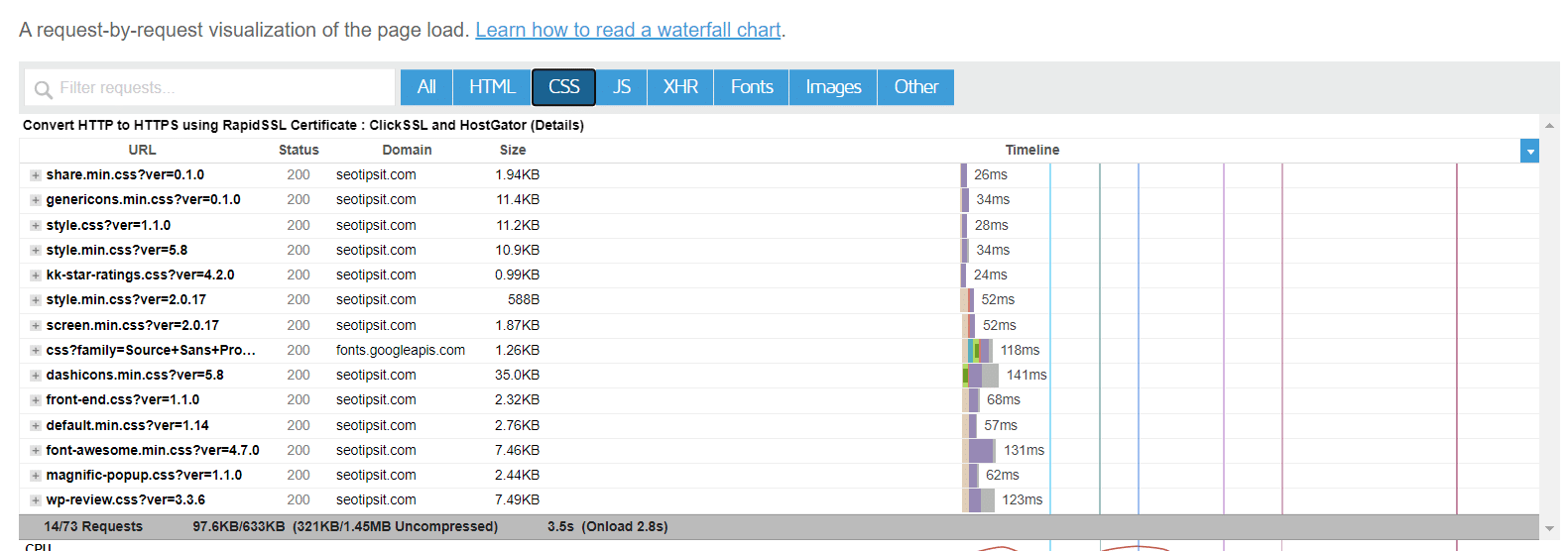Viewport: 1568px width, 551px height.
Task: Click the dashicons.min.css?ver=5.8 URL text
Action: pyautogui.click(x=135, y=375)
